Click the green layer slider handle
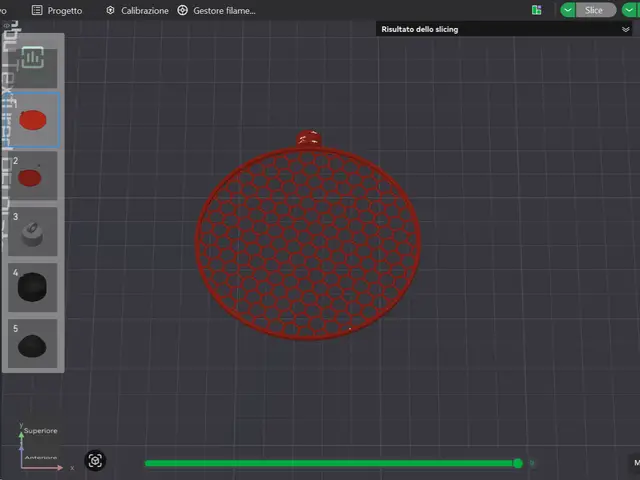The width and height of the screenshot is (640, 480). (518, 463)
